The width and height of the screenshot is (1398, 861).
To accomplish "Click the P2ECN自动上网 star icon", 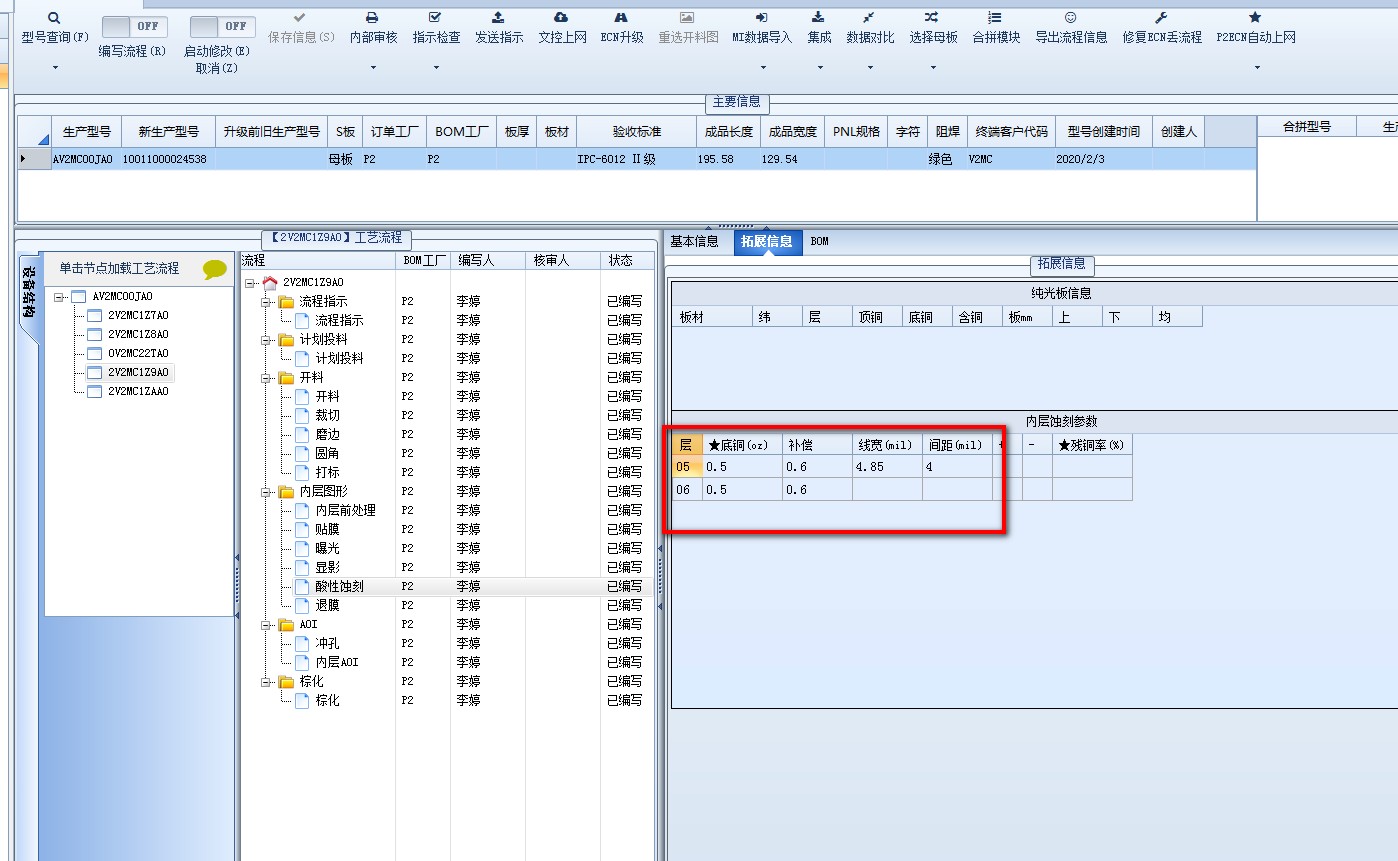I will click(x=1256, y=18).
